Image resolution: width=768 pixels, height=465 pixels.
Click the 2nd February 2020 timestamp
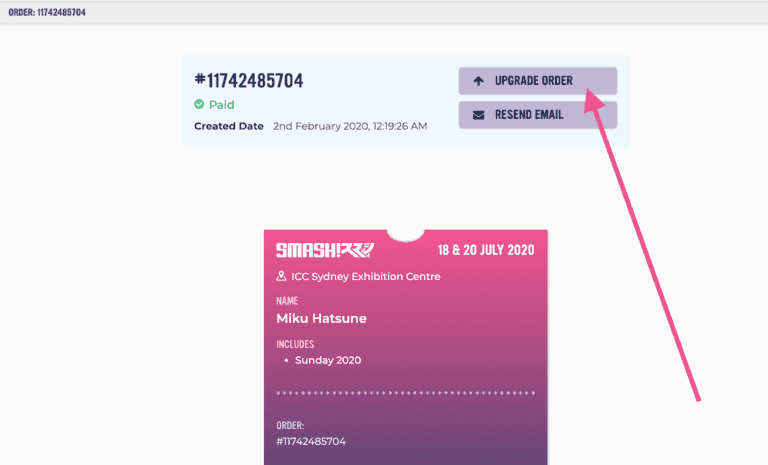click(349, 126)
